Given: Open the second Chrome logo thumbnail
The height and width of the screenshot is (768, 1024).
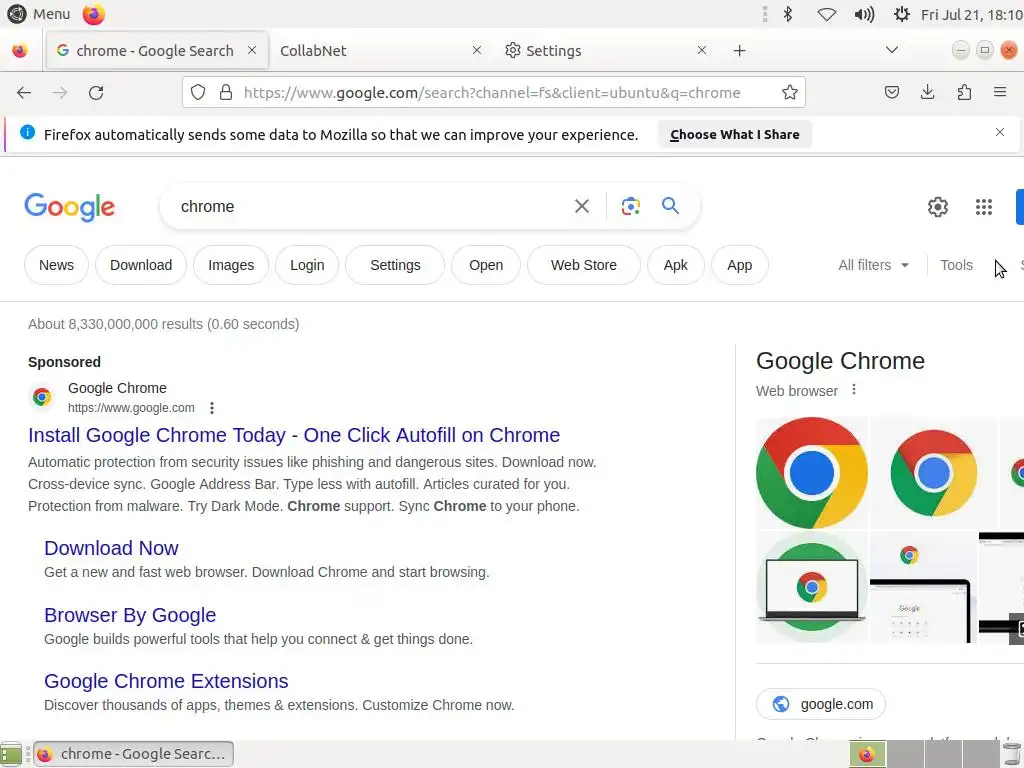Looking at the screenshot, I should point(934,473).
